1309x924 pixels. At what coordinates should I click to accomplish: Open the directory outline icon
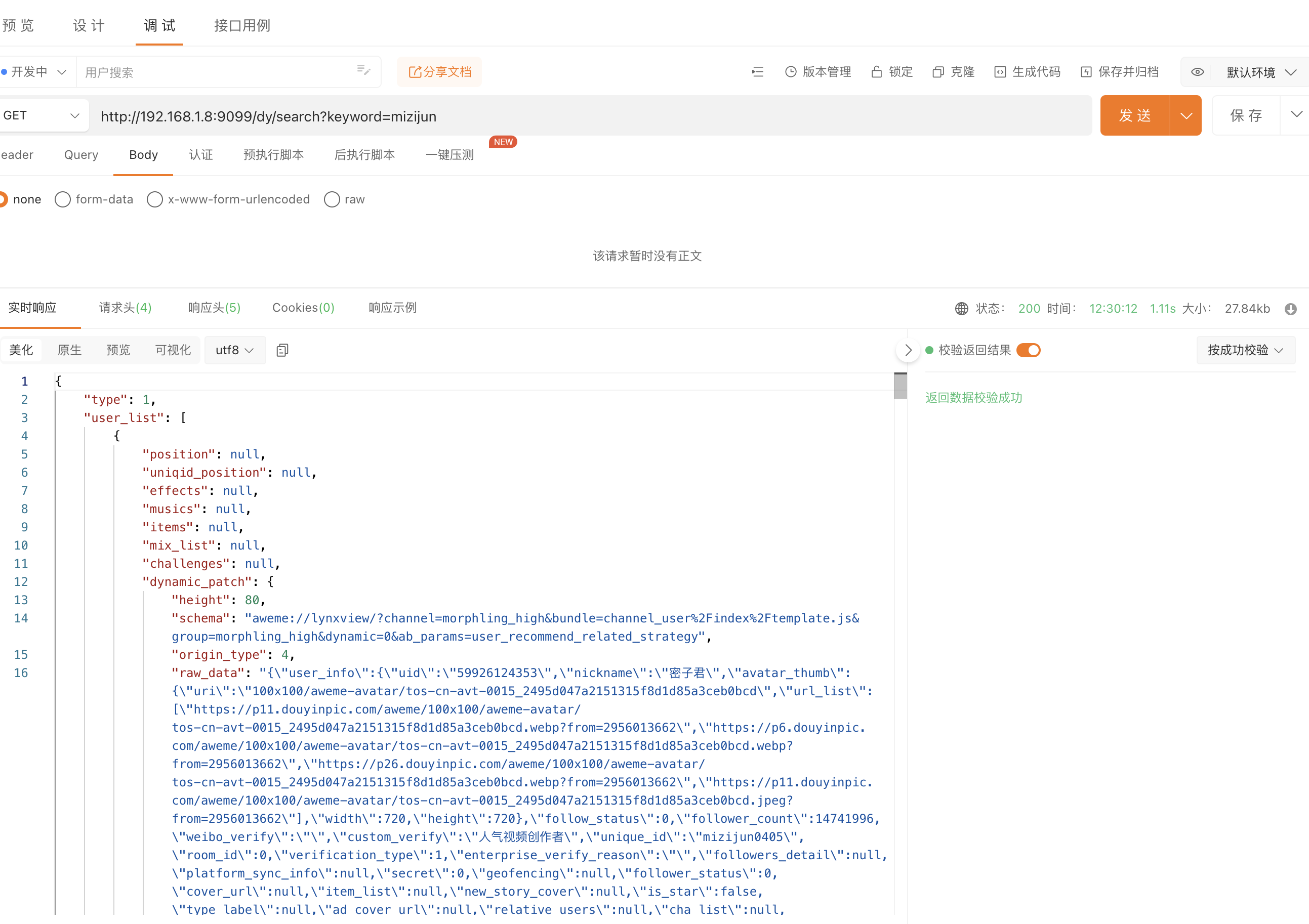point(757,72)
